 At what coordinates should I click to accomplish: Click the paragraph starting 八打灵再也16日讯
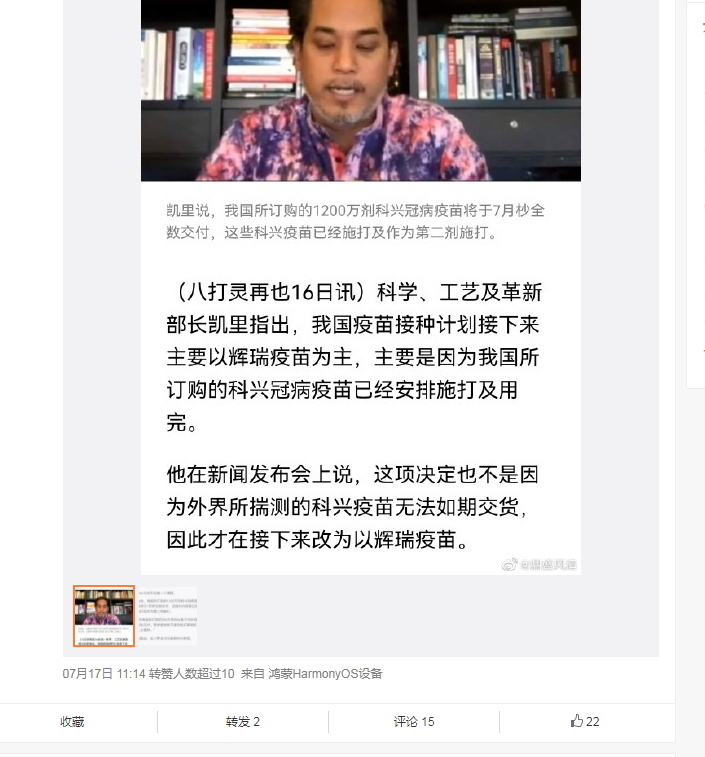354,357
